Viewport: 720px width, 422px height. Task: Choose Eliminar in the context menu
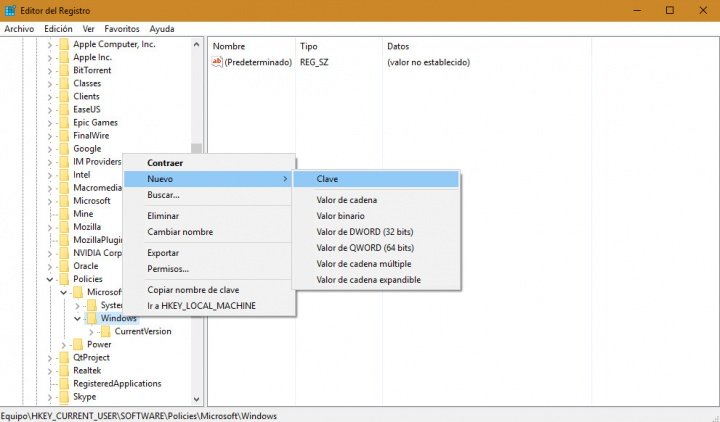pyautogui.click(x=209, y=216)
